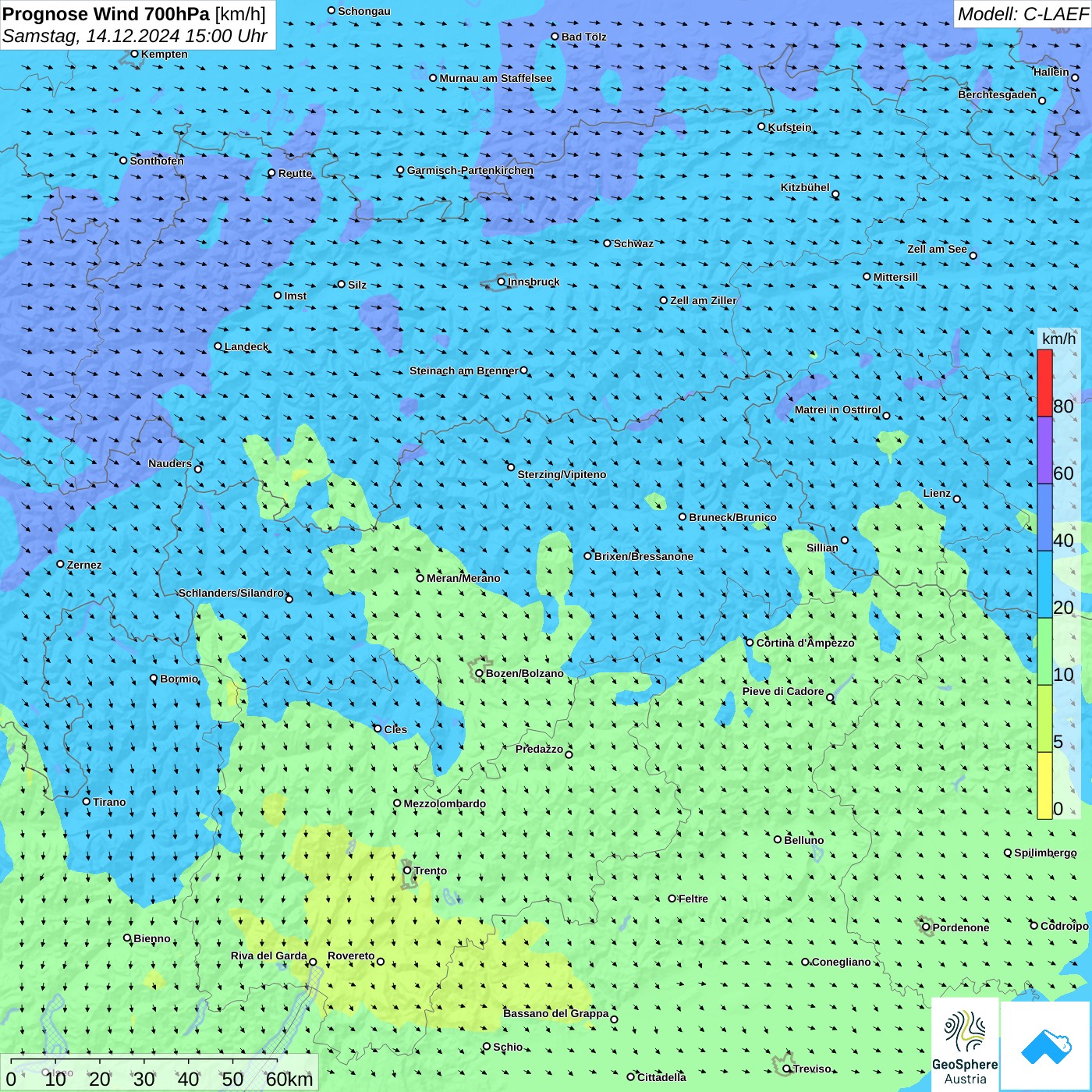Click the blue cloud logo icon
The image size is (1092, 1092).
coord(1045,1046)
